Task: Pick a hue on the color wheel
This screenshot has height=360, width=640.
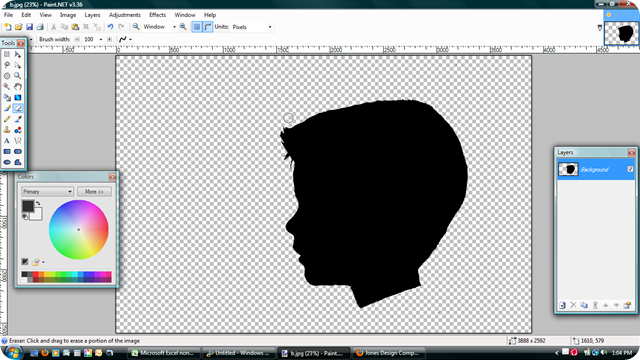Action: (x=79, y=230)
